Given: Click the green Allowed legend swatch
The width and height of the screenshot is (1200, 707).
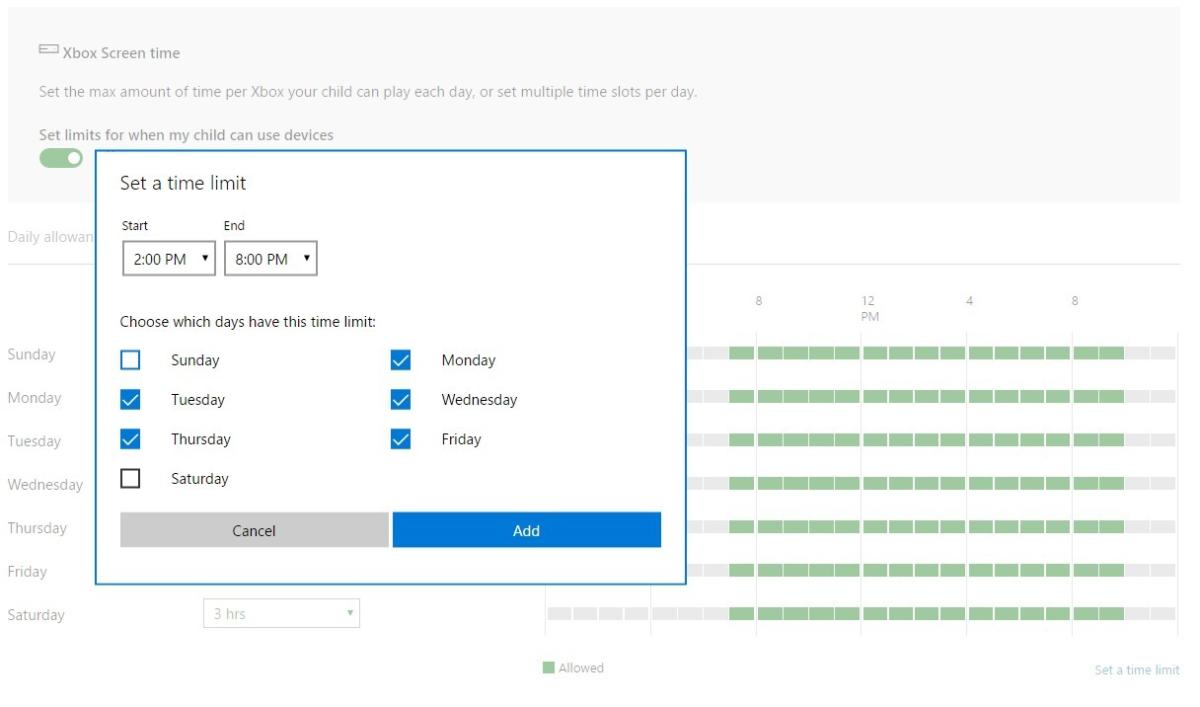Looking at the screenshot, I should pos(549,668).
